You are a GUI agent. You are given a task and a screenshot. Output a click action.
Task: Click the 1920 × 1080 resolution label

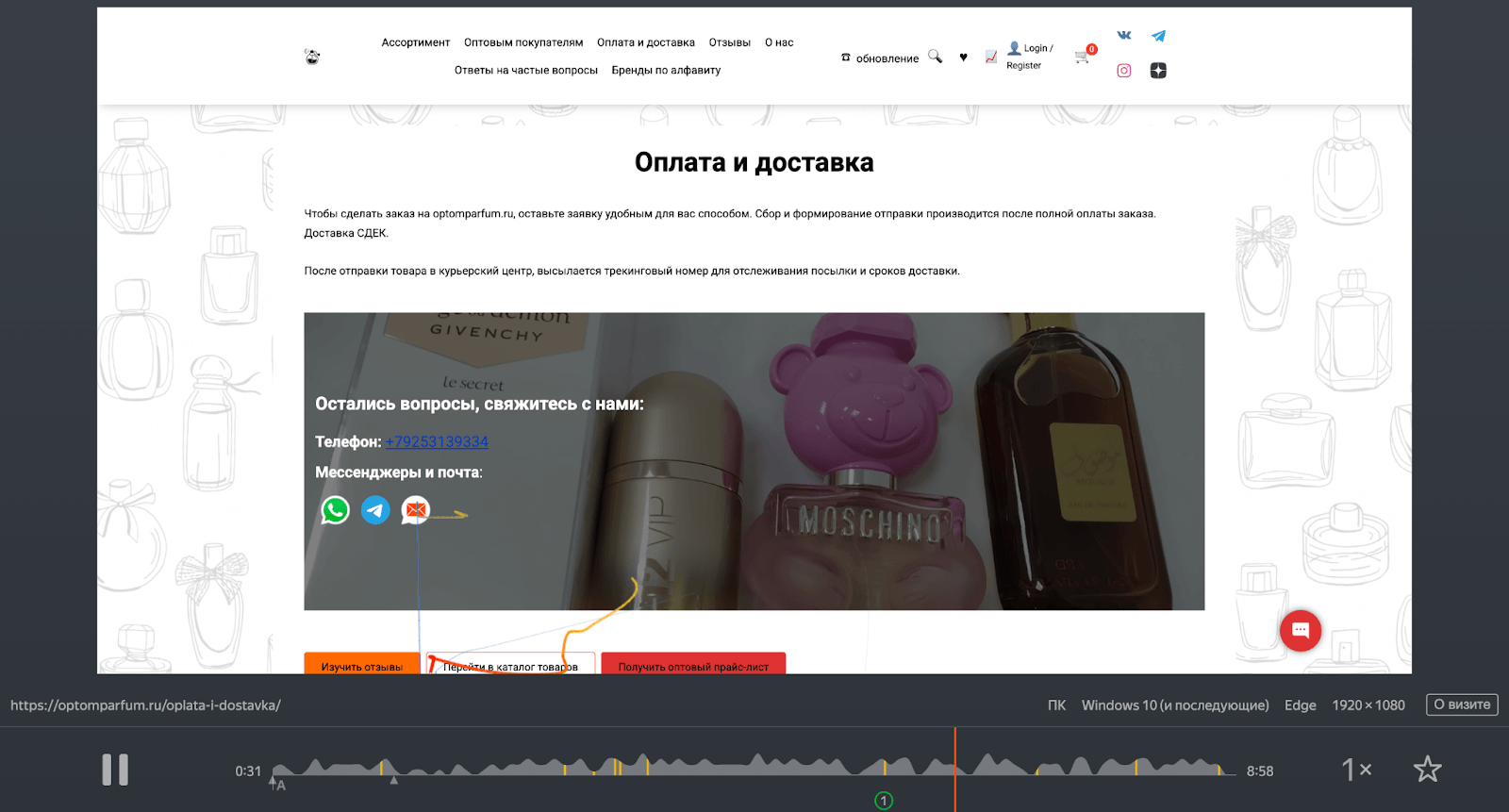(x=1368, y=705)
